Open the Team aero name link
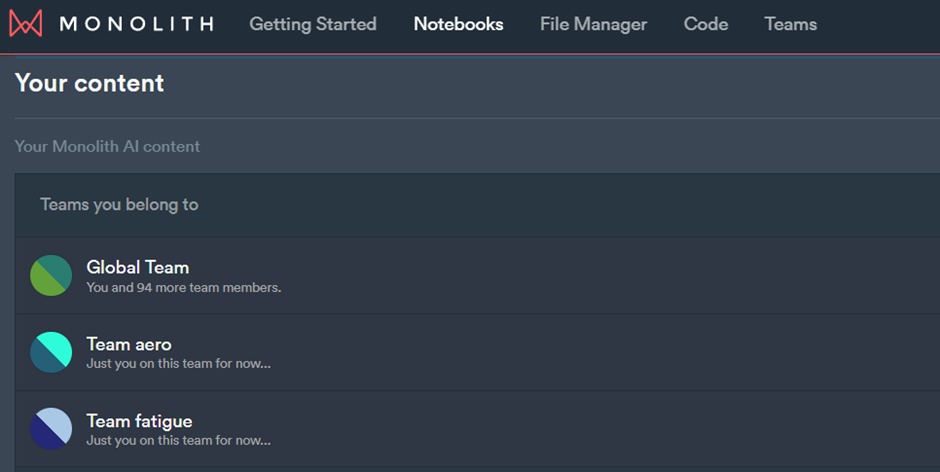Screen dimensions: 940x472 129,344
